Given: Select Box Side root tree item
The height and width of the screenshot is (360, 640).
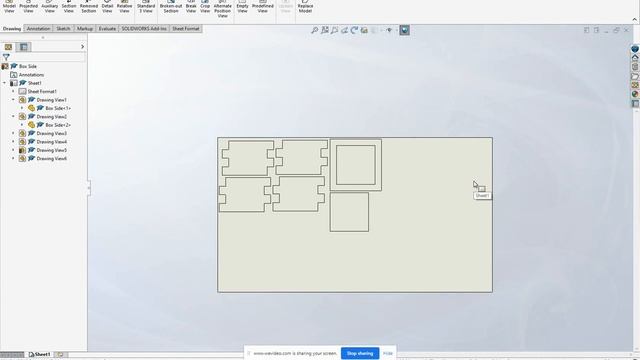Looking at the screenshot, I should (x=28, y=66).
